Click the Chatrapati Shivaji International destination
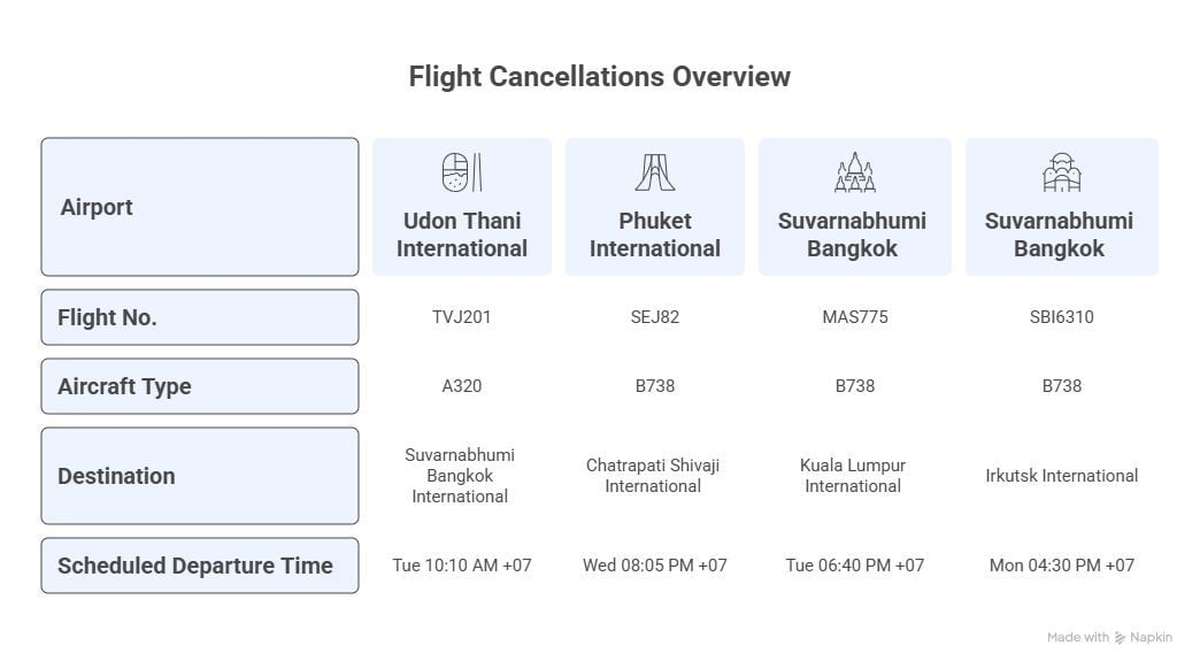This screenshot has height=669, width=1200. pyautogui.click(x=653, y=476)
